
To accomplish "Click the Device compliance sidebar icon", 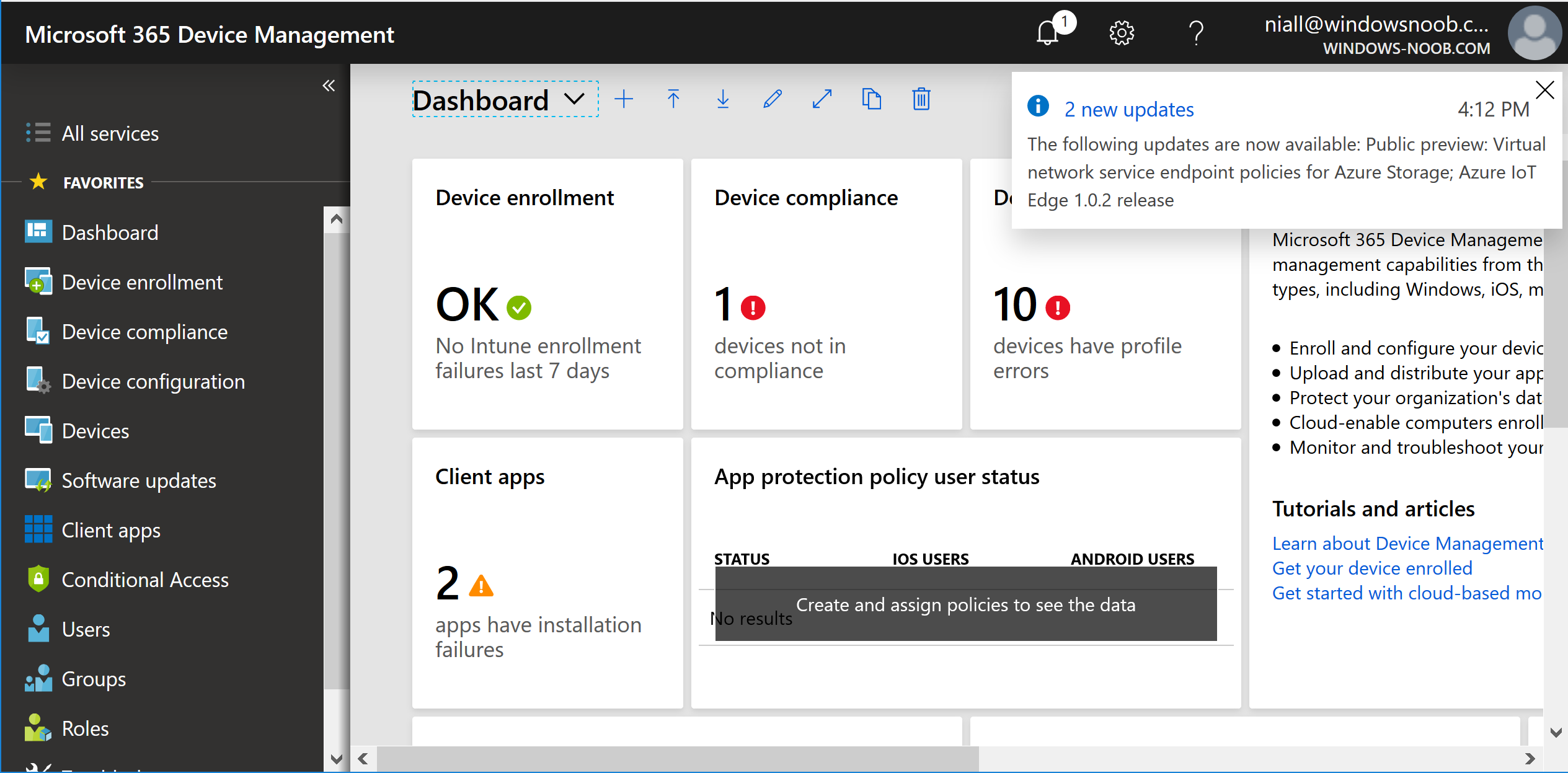I will pos(38,331).
